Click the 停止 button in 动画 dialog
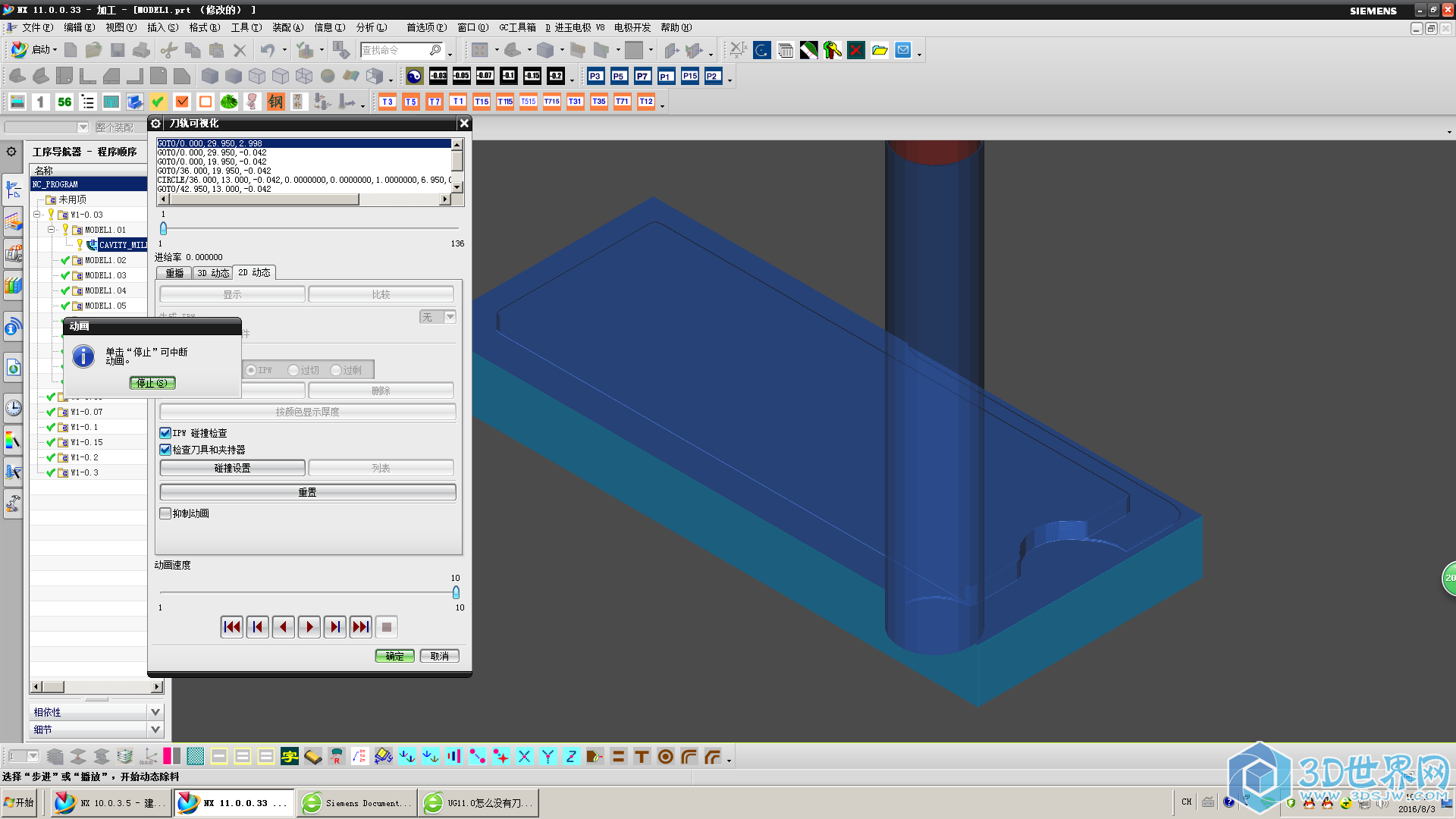This screenshot has height=819, width=1456. [152, 383]
